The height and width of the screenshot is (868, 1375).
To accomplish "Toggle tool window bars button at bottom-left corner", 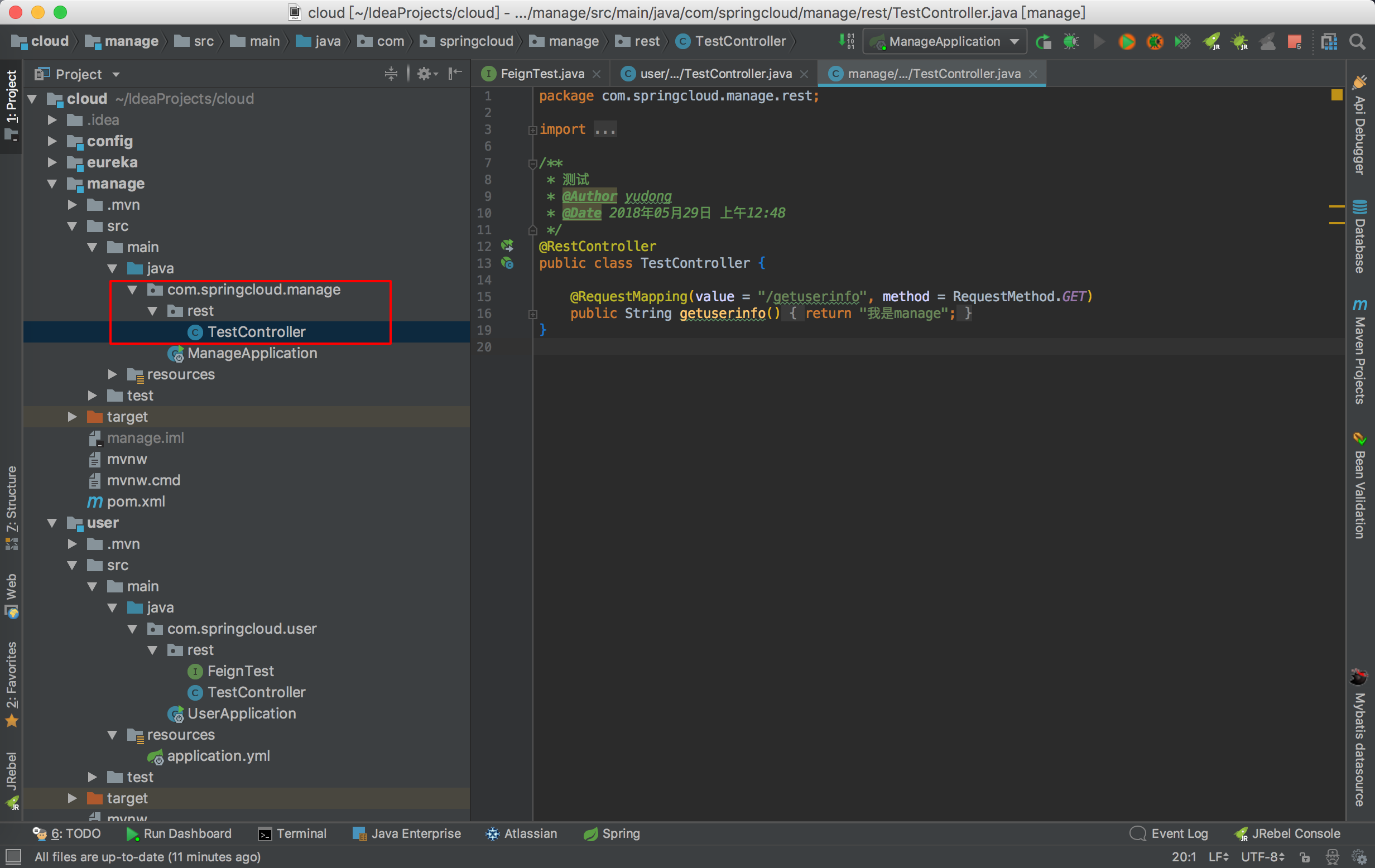I will pyautogui.click(x=13, y=856).
